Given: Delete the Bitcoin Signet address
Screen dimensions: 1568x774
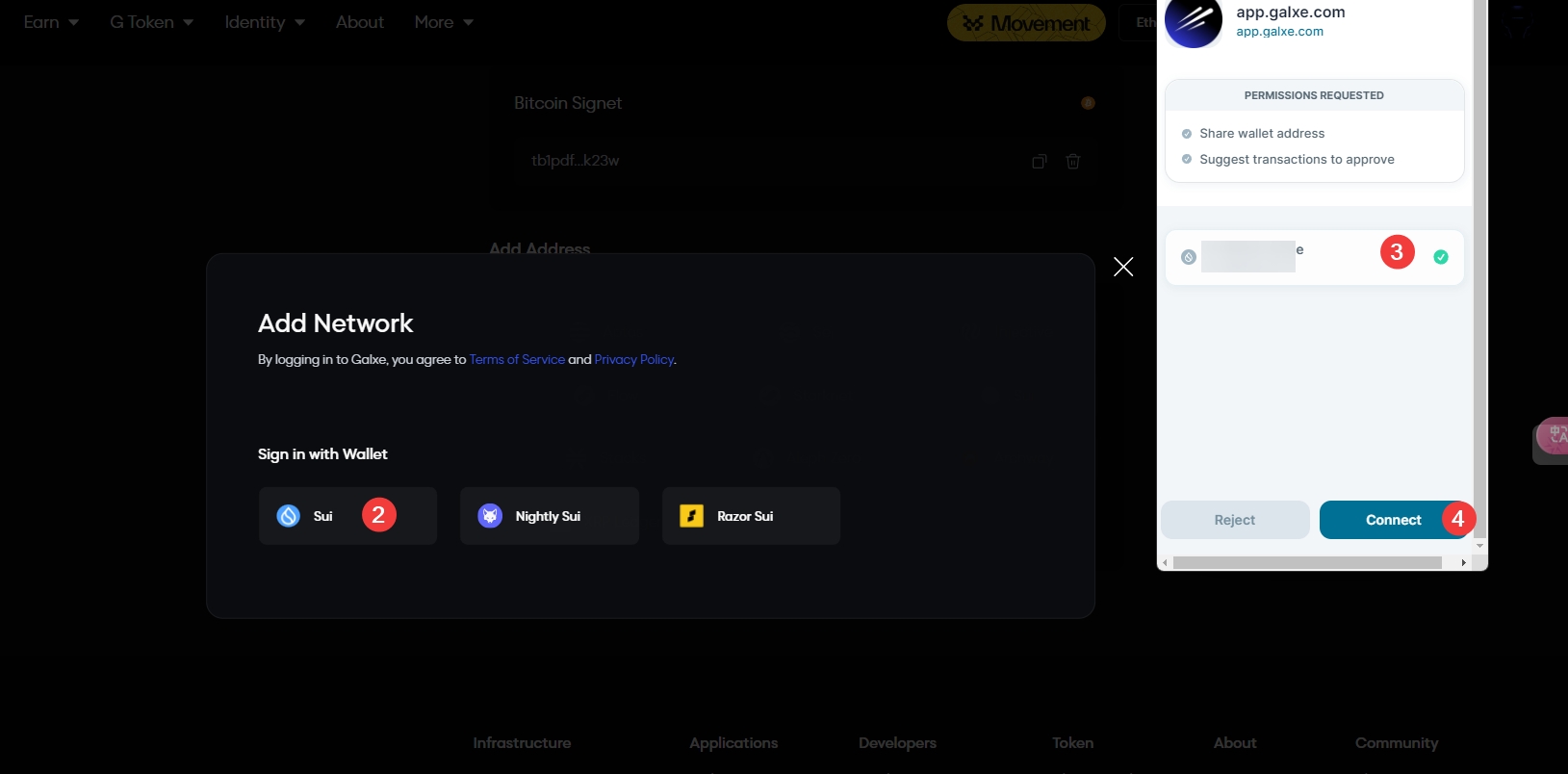Looking at the screenshot, I should tap(1073, 162).
